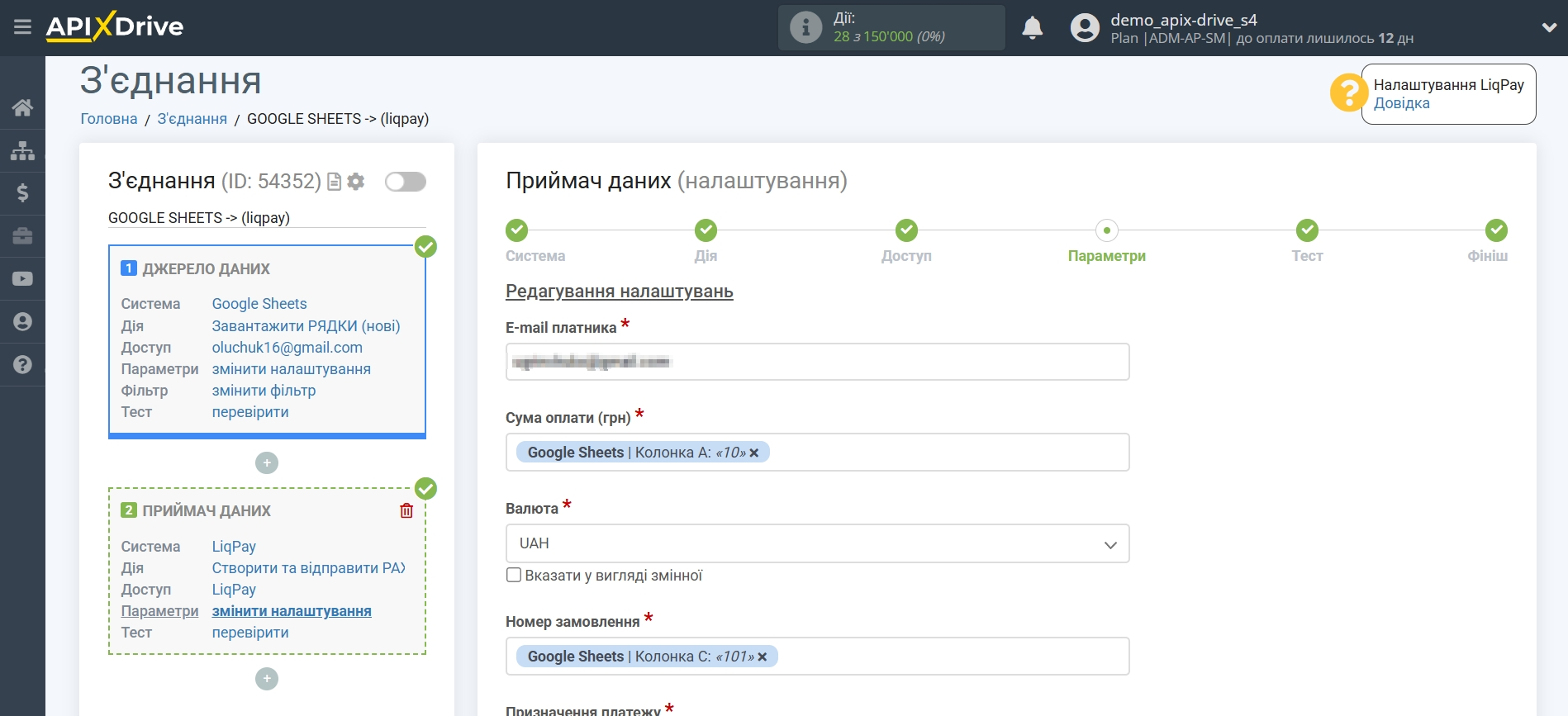Remove Колонка C tag with x

(763, 657)
